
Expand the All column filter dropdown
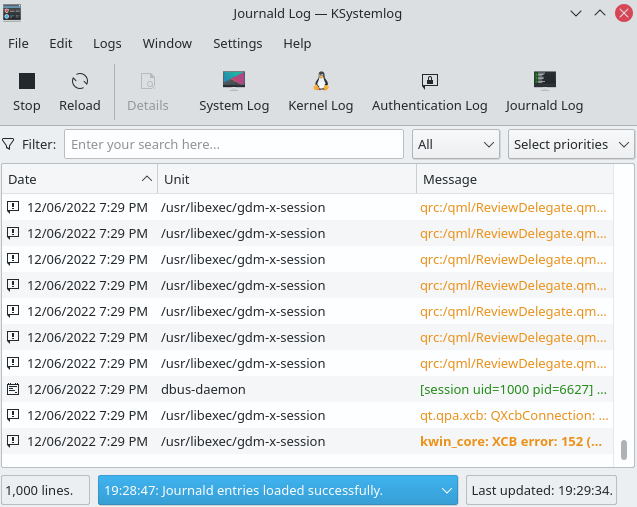click(456, 144)
